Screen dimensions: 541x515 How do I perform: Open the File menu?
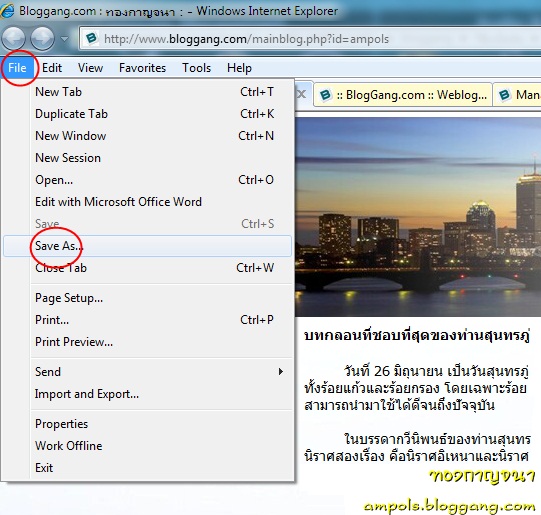click(x=17, y=68)
